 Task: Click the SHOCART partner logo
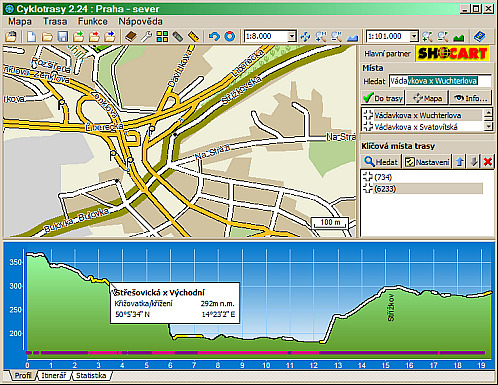pyautogui.click(x=452, y=53)
